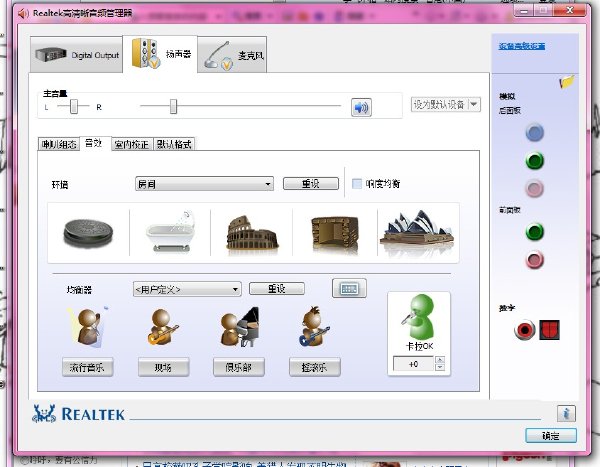Reset the environment with 重设 button
This screenshot has height=467, width=600.
[311, 184]
